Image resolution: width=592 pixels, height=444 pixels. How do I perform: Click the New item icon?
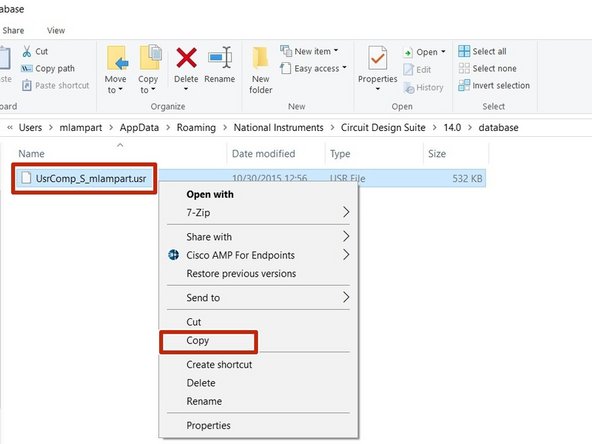click(x=286, y=51)
